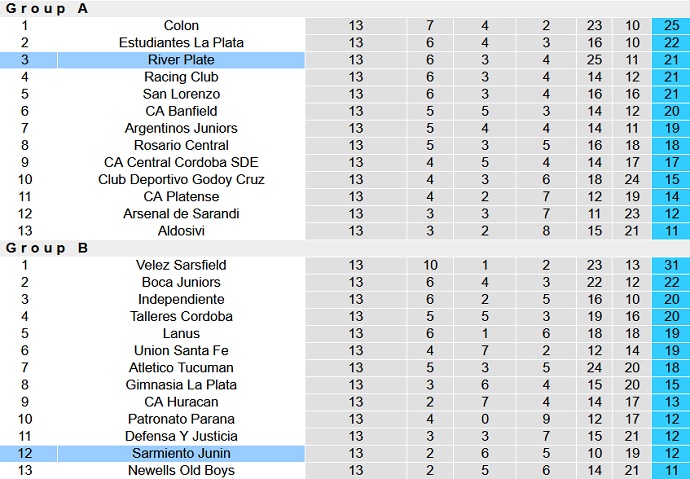Click the Group B header
Viewport: 690px width, 479px height.
point(48,248)
